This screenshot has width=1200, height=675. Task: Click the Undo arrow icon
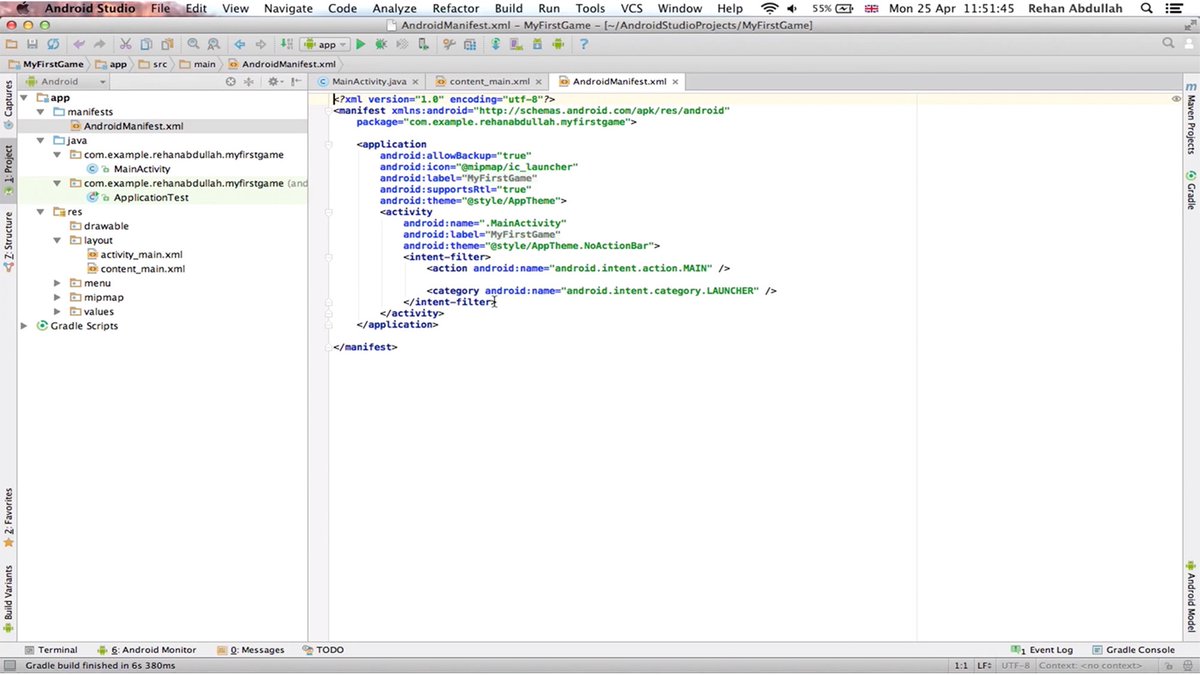[79, 44]
